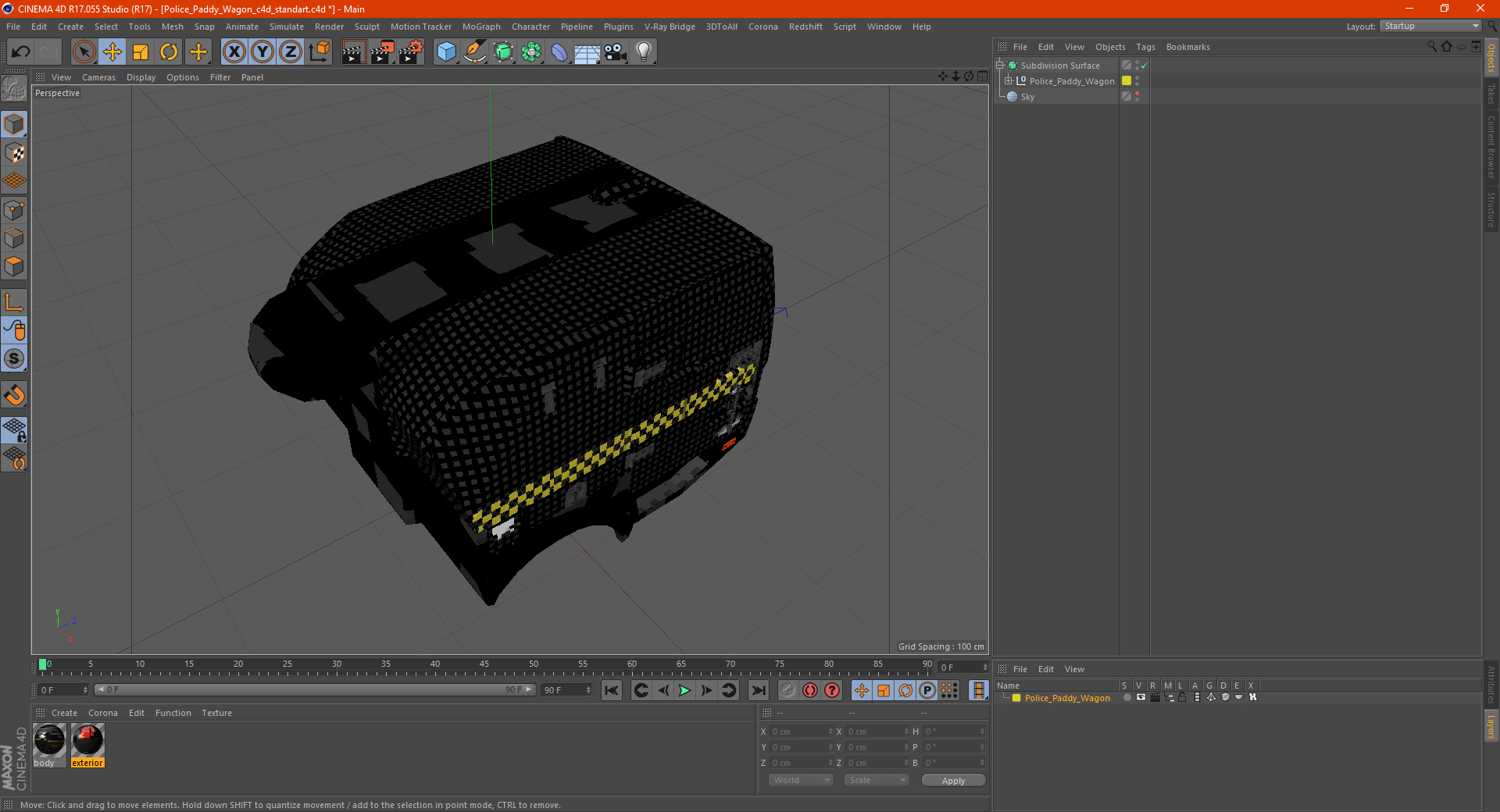Screen dimensions: 1500x812
Task: Toggle coordinate system icon
Action: click(319, 52)
